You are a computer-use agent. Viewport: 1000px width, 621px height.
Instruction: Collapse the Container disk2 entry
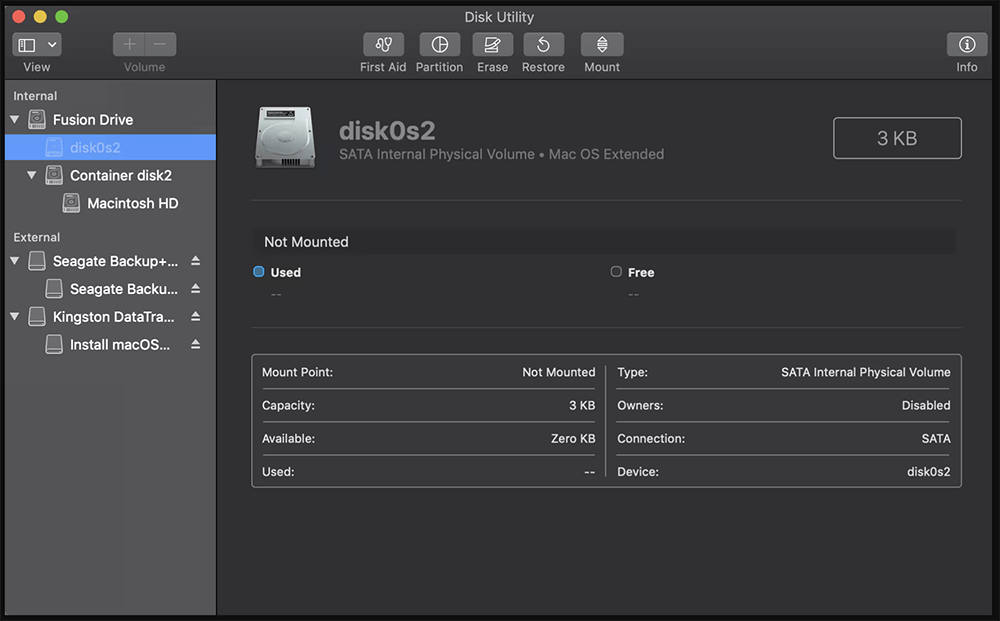click(30, 175)
